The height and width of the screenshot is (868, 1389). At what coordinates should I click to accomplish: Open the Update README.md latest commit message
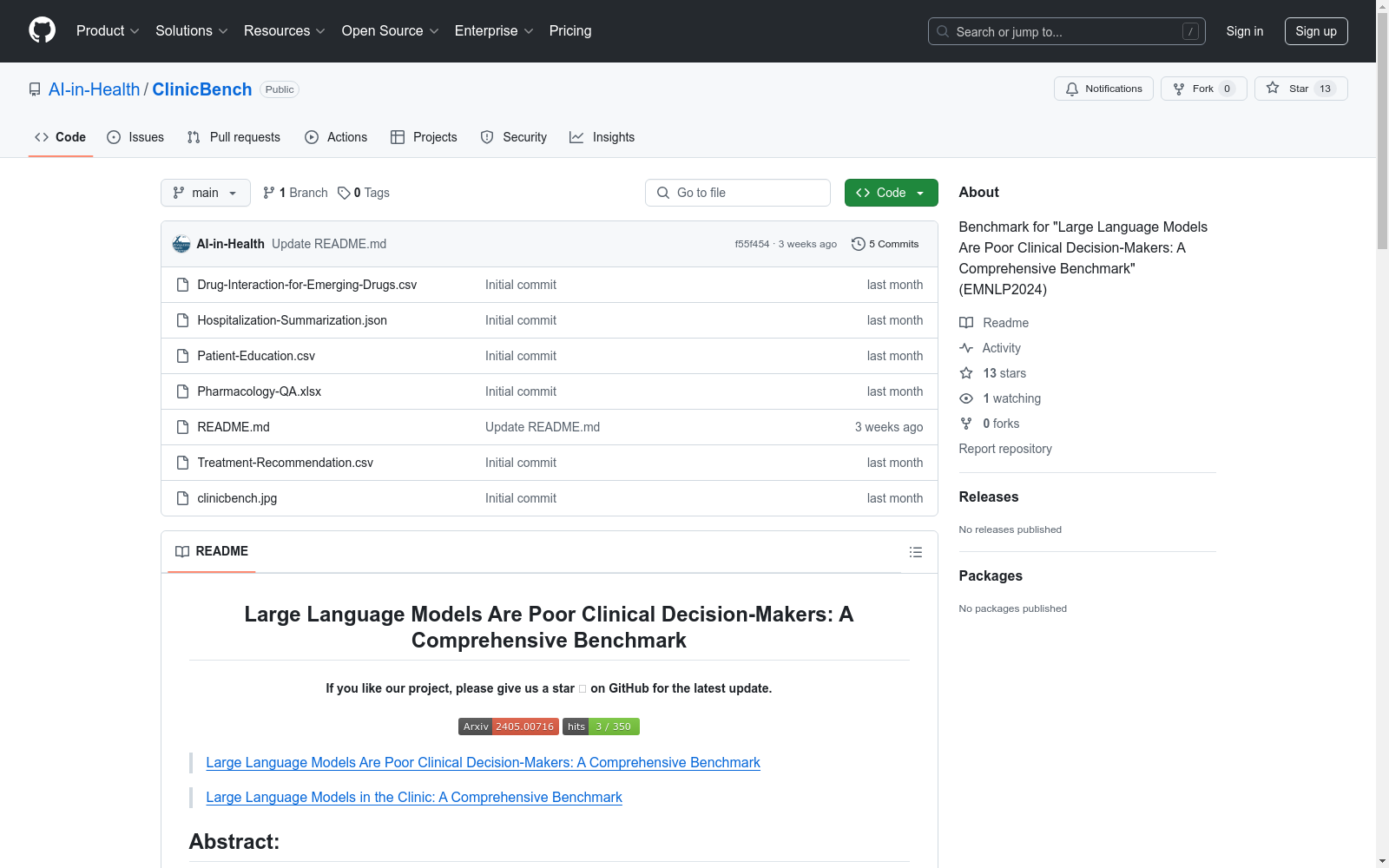329,244
